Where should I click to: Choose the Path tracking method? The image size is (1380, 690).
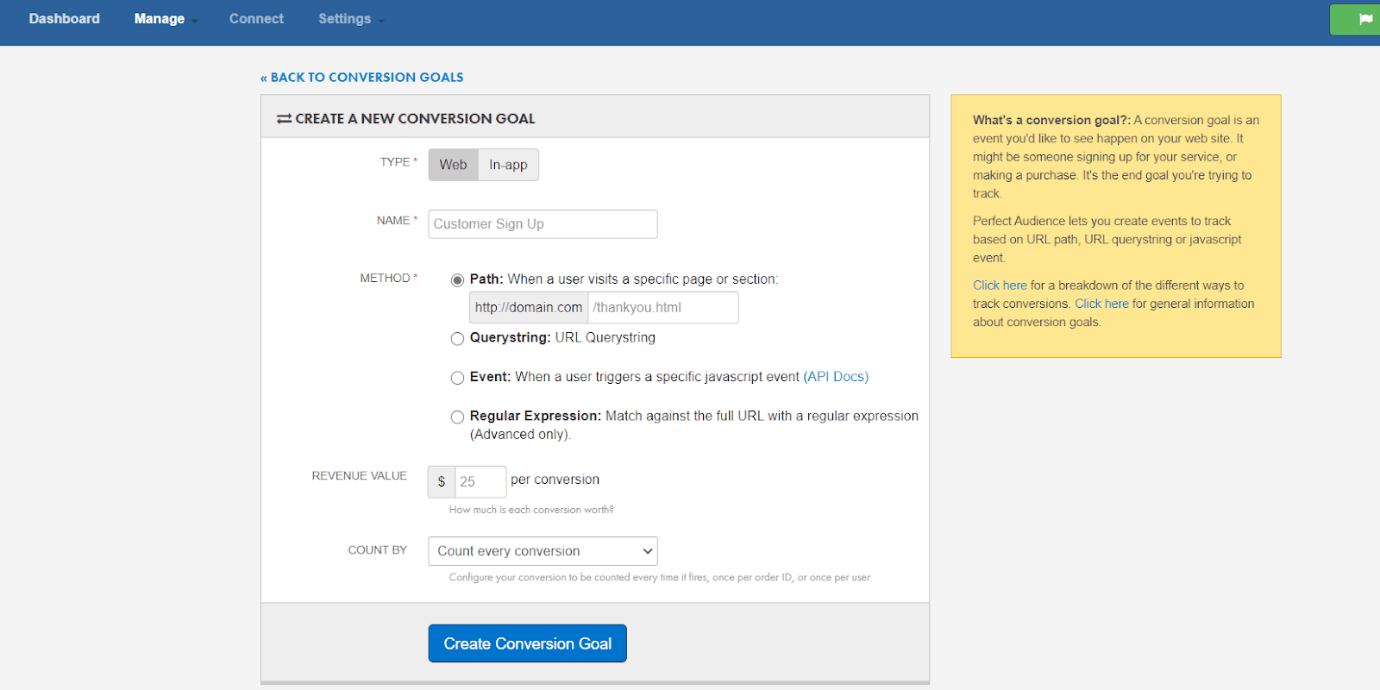(457, 280)
